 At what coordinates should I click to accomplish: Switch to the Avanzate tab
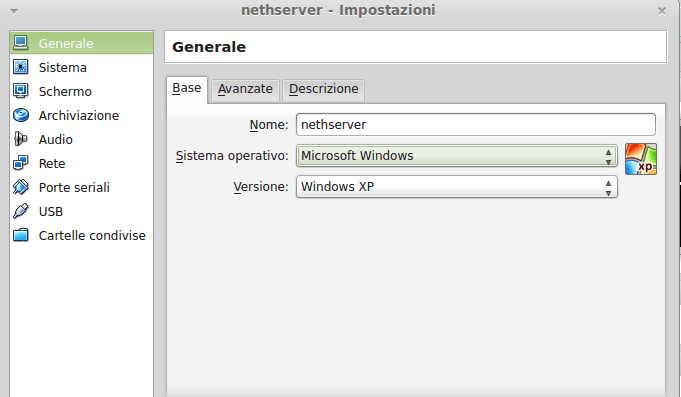(x=245, y=89)
